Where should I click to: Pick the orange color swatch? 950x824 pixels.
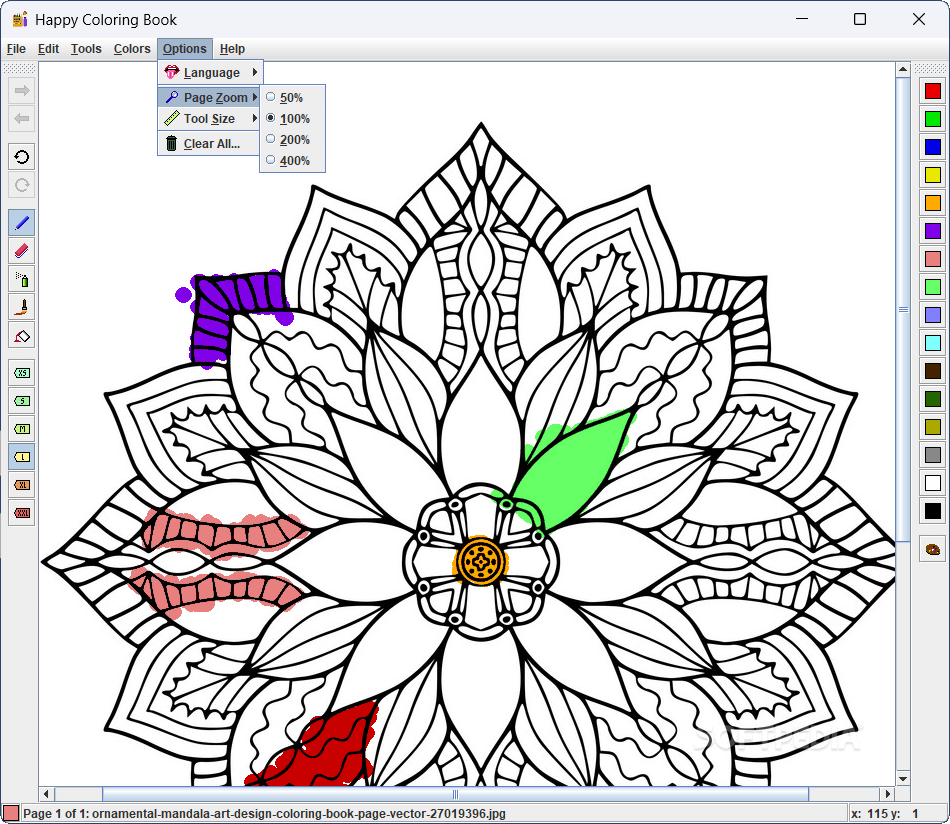click(932, 203)
